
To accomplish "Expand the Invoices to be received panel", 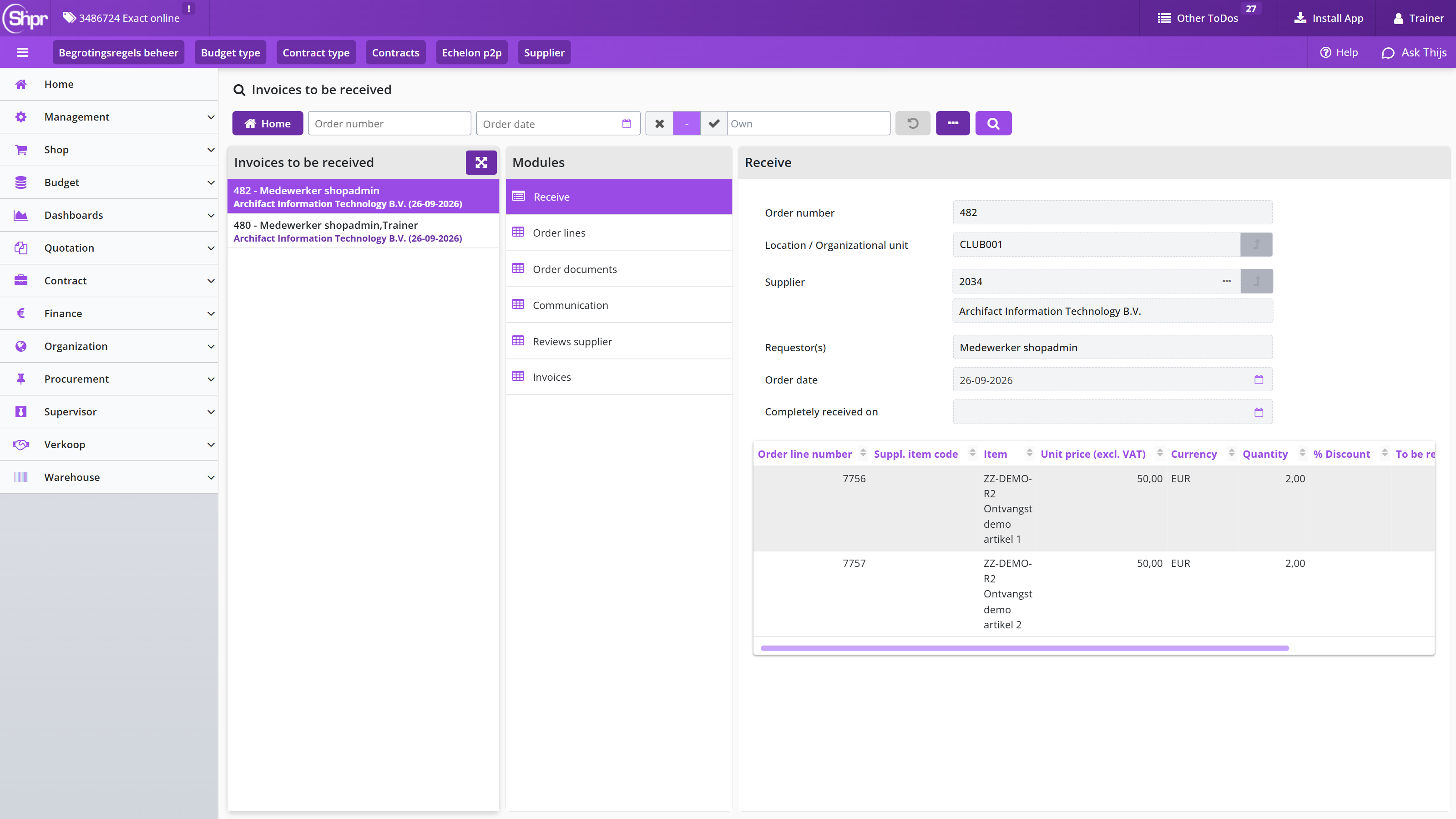I will (481, 163).
